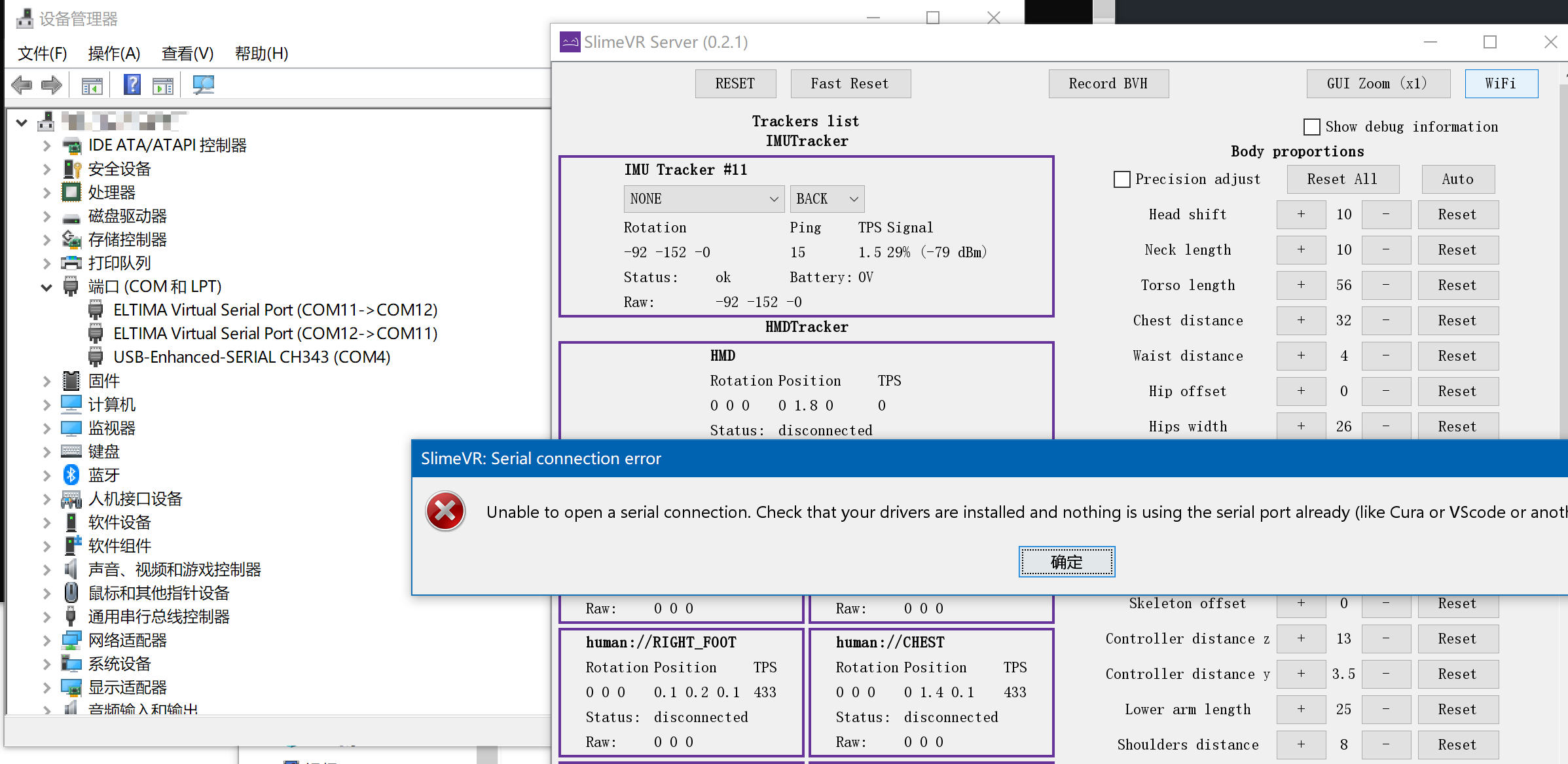Click the scan for hardware changes monitor icon
This screenshot has height=764, width=1568.
[x=204, y=84]
